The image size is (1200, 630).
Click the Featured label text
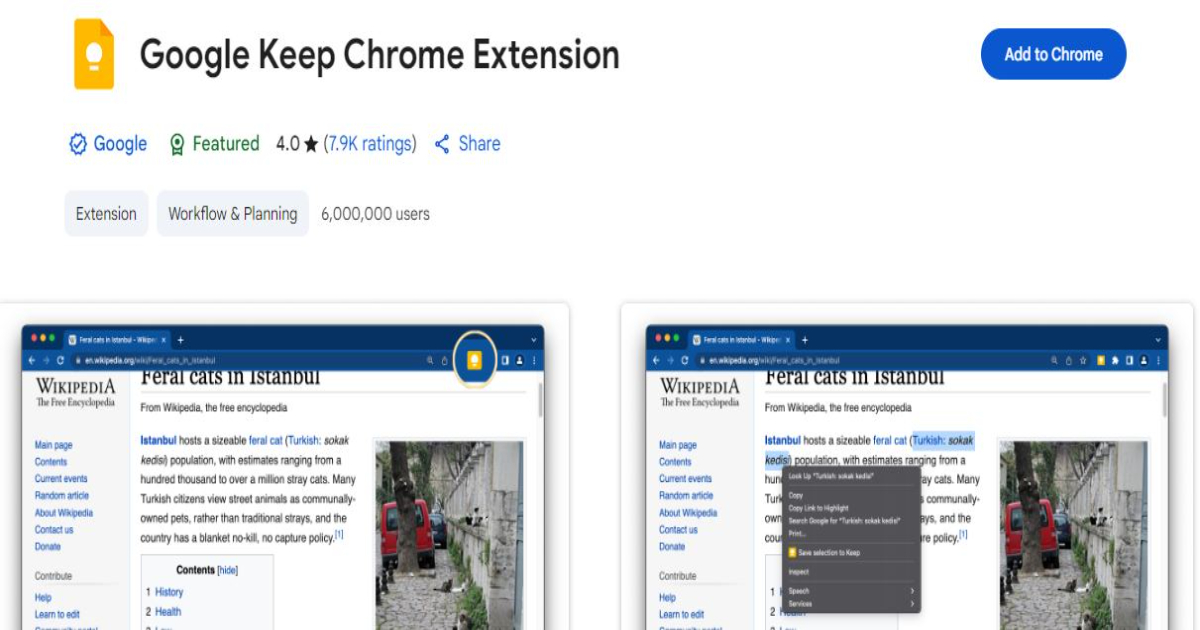tap(226, 144)
